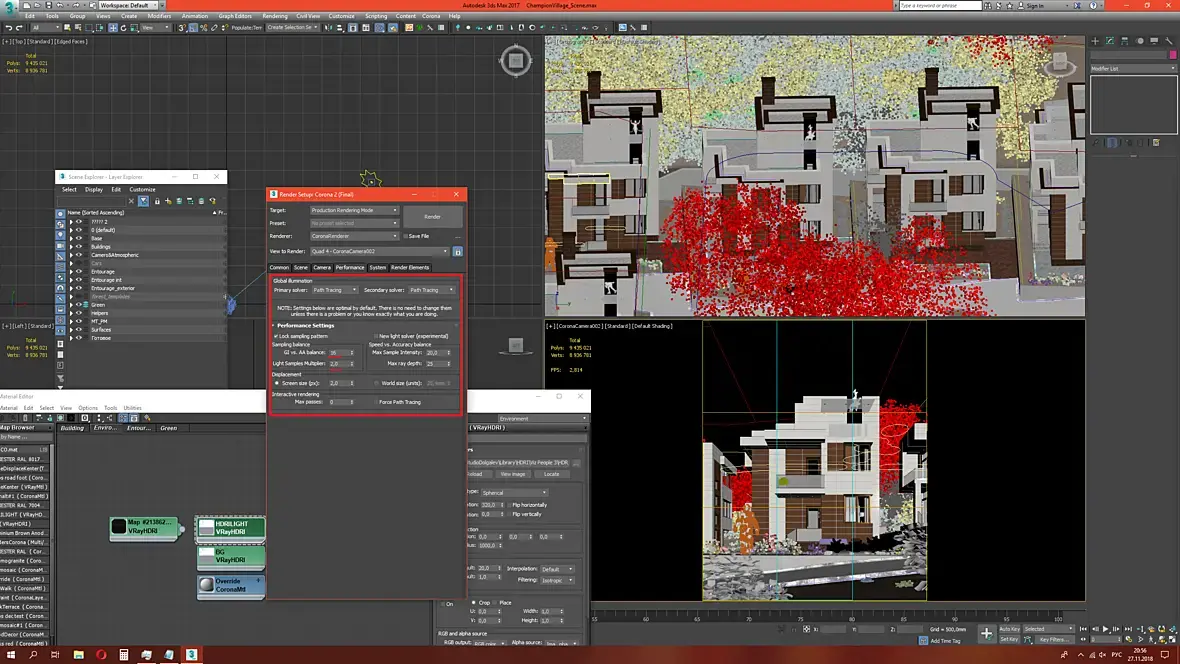Open the Primary solver dropdown
Image resolution: width=1180 pixels, height=664 pixels.
(334, 290)
